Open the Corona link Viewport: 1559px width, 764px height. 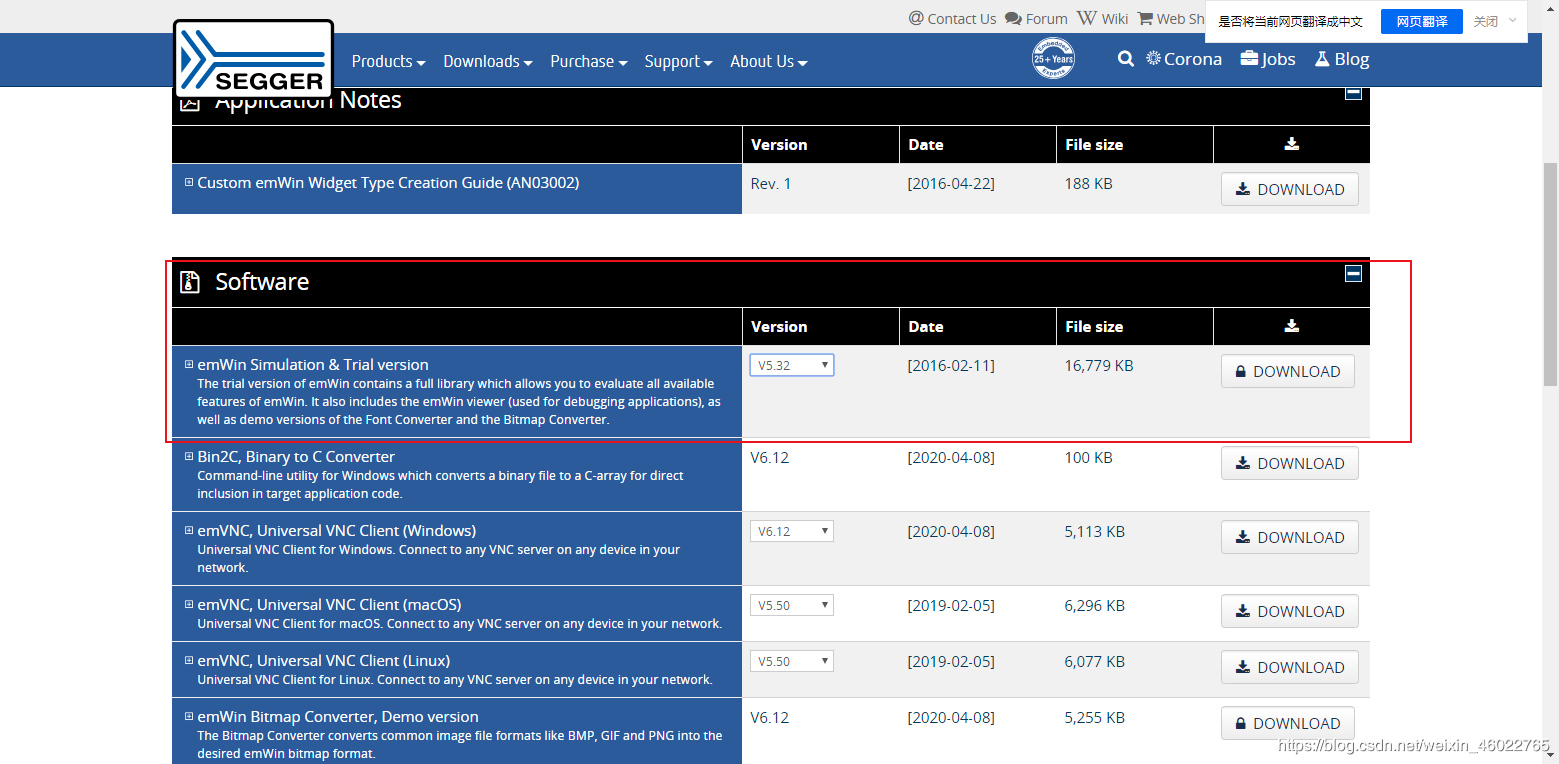click(1184, 59)
